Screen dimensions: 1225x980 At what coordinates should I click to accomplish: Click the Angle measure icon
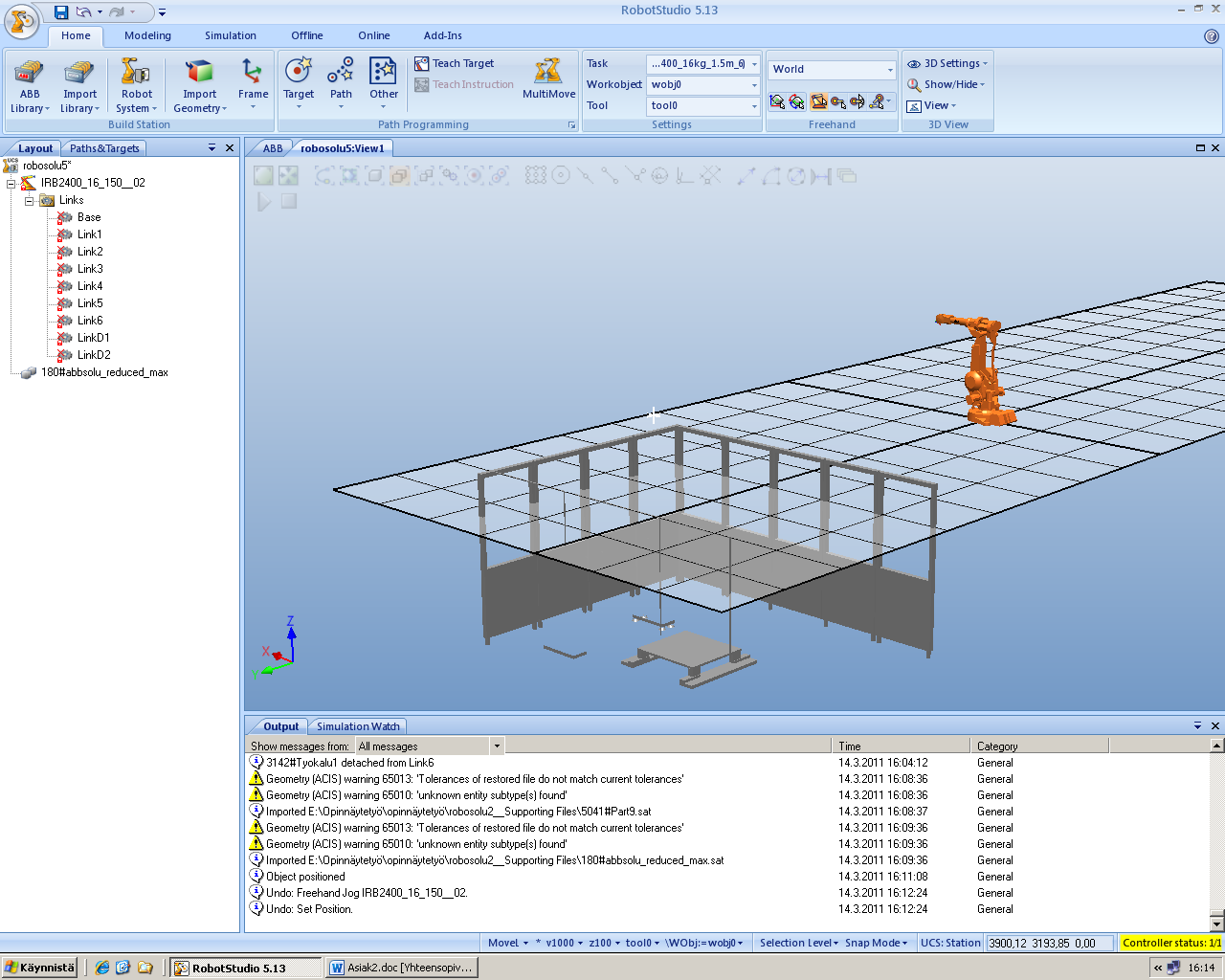(771, 175)
